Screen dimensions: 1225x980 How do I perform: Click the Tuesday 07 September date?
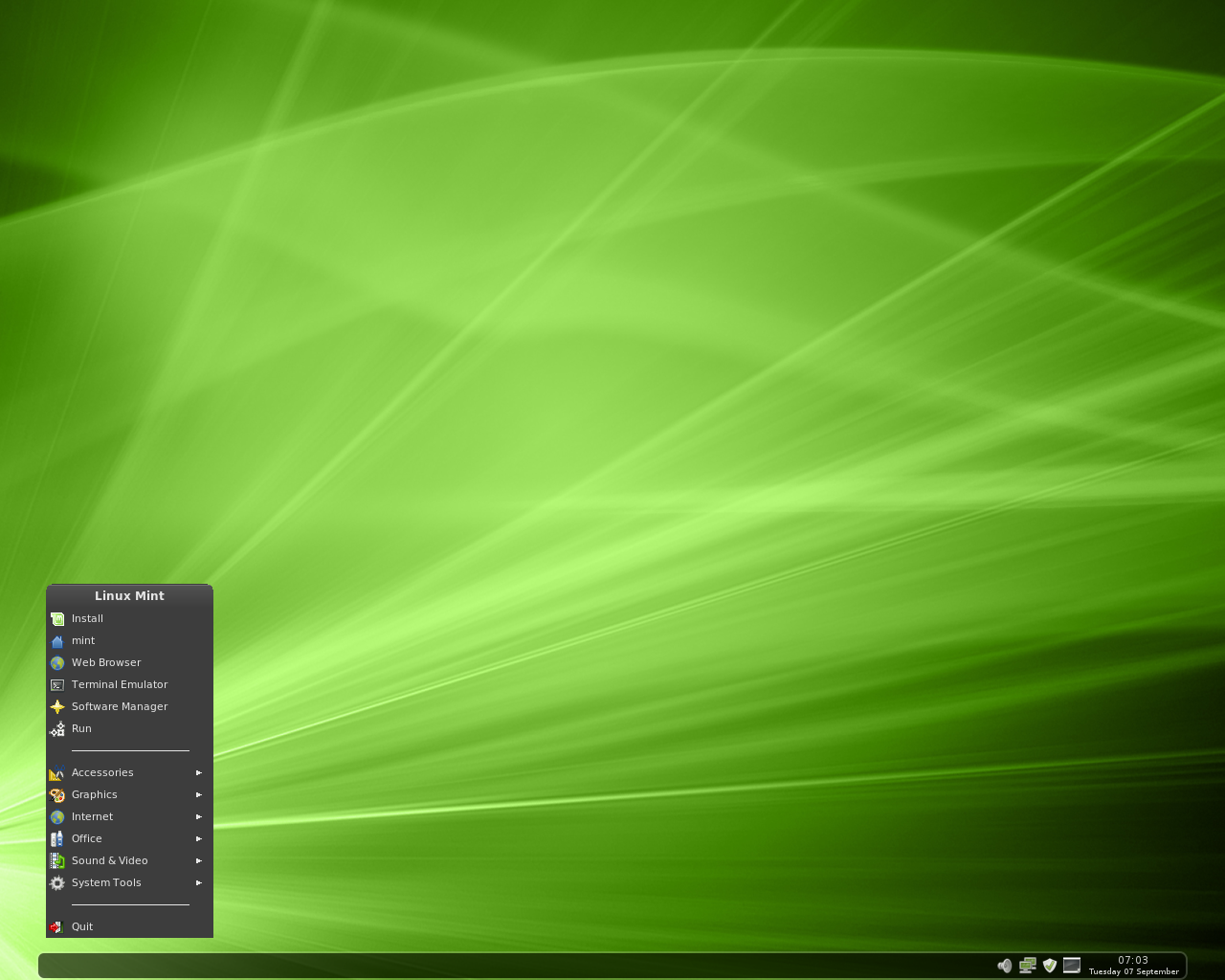(x=1134, y=971)
